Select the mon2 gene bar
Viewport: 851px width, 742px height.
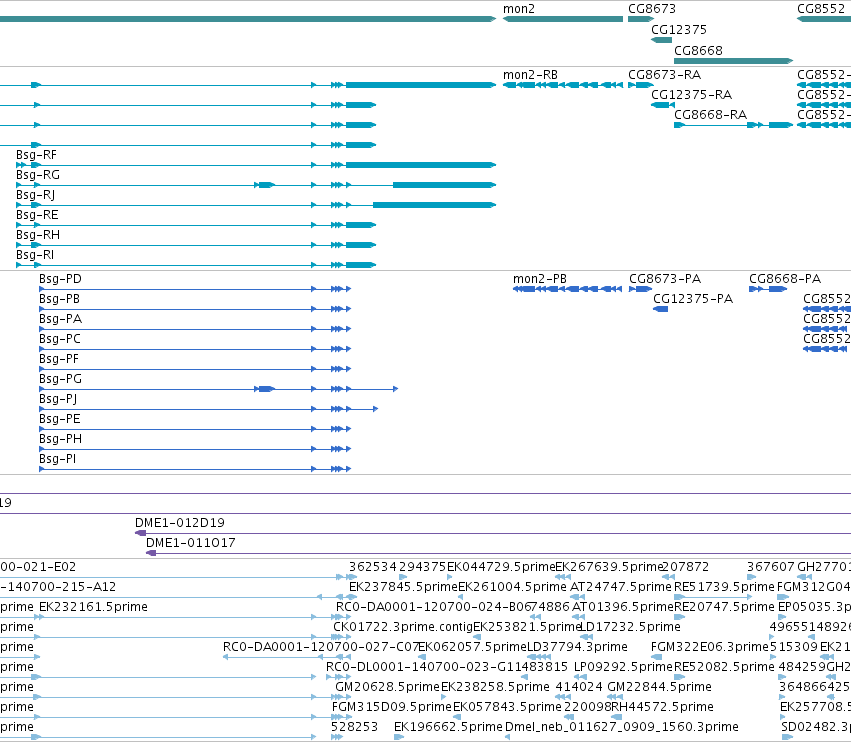(563, 19)
